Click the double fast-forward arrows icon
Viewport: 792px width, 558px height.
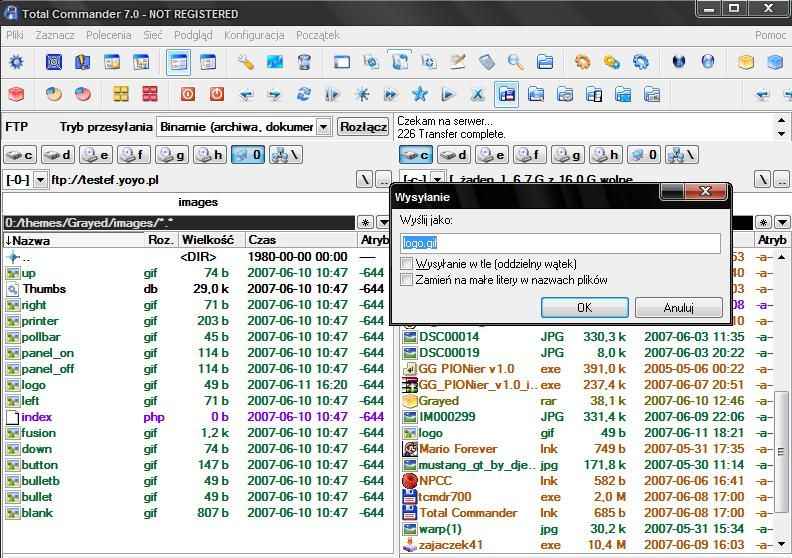tap(390, 94)
